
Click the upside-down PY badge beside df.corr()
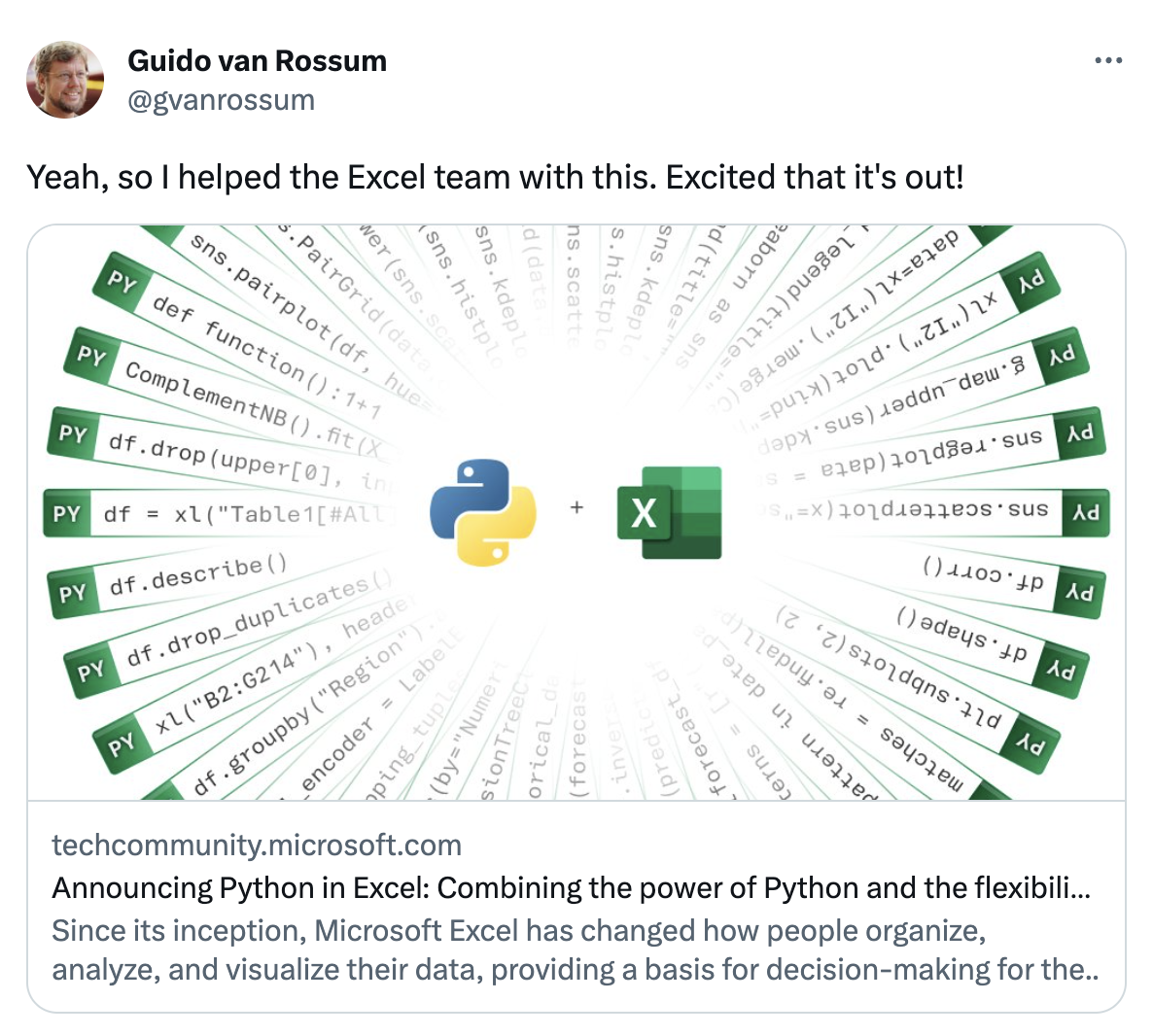pyautogui.click(x=1079, y=593)
